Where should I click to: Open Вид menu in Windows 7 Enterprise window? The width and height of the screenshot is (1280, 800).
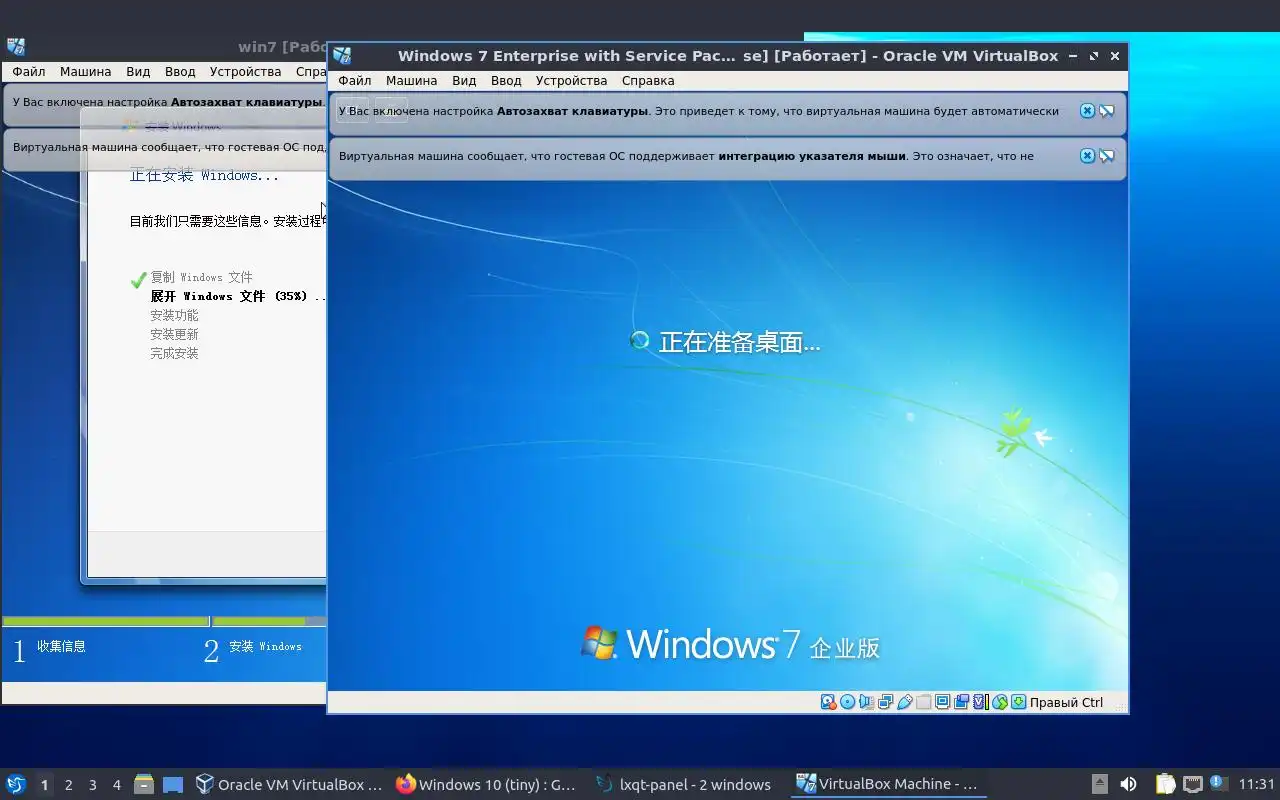click(464, 80)
